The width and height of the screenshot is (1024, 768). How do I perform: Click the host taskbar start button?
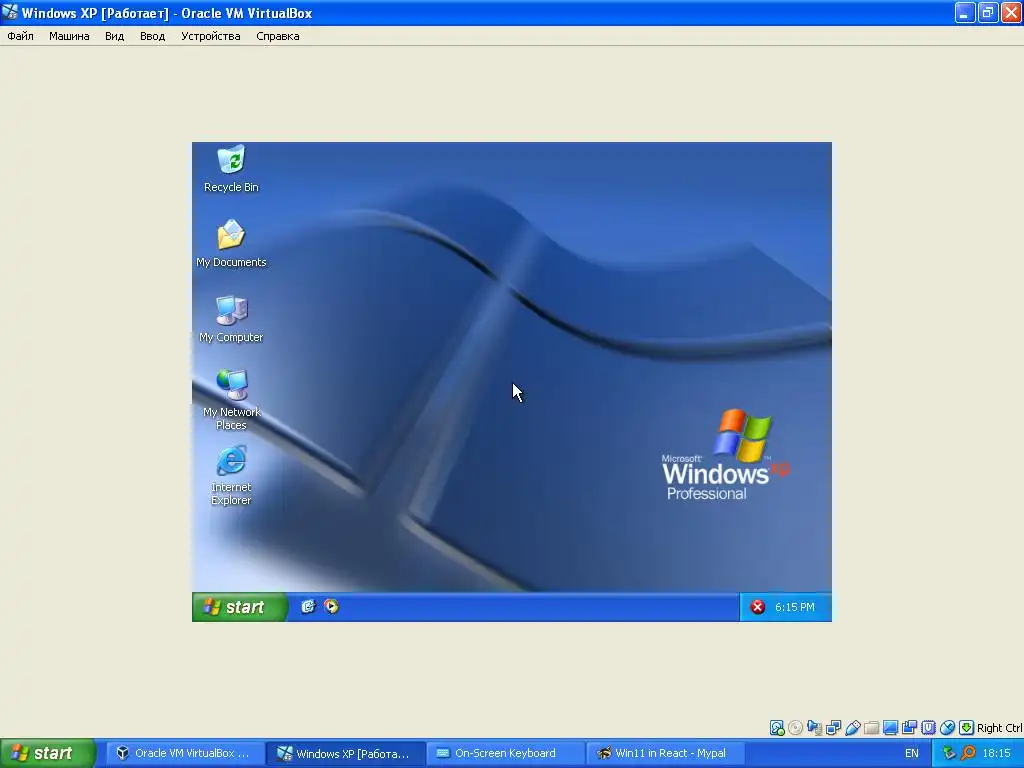point(47,753)
